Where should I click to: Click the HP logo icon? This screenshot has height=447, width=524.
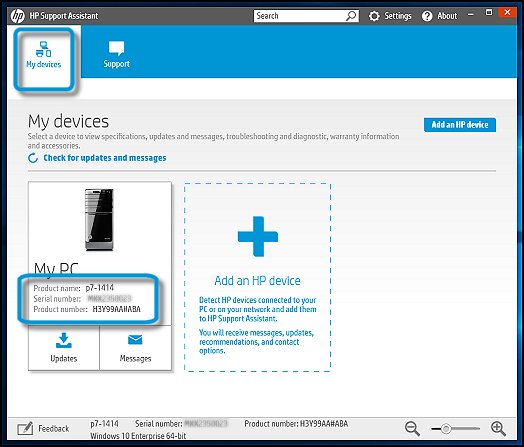pyautogui.click(x=17, y=16)
